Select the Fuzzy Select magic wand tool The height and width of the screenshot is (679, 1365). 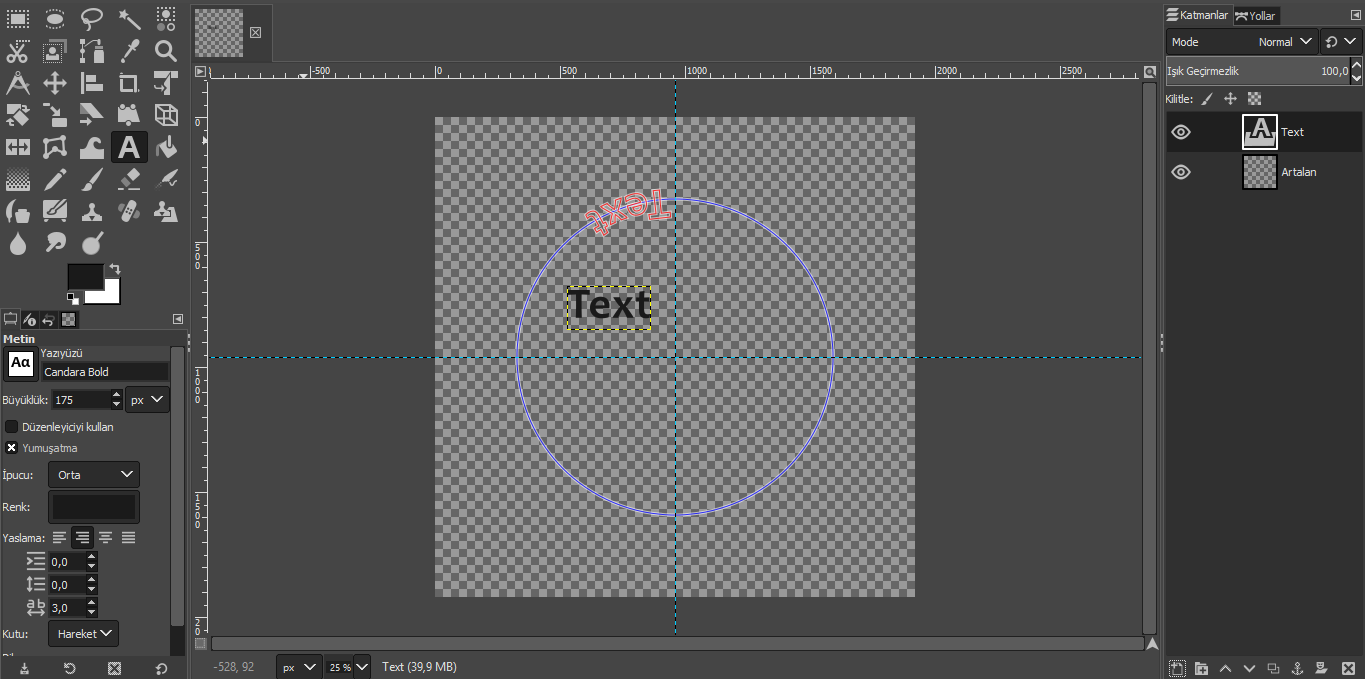point(129,18)
